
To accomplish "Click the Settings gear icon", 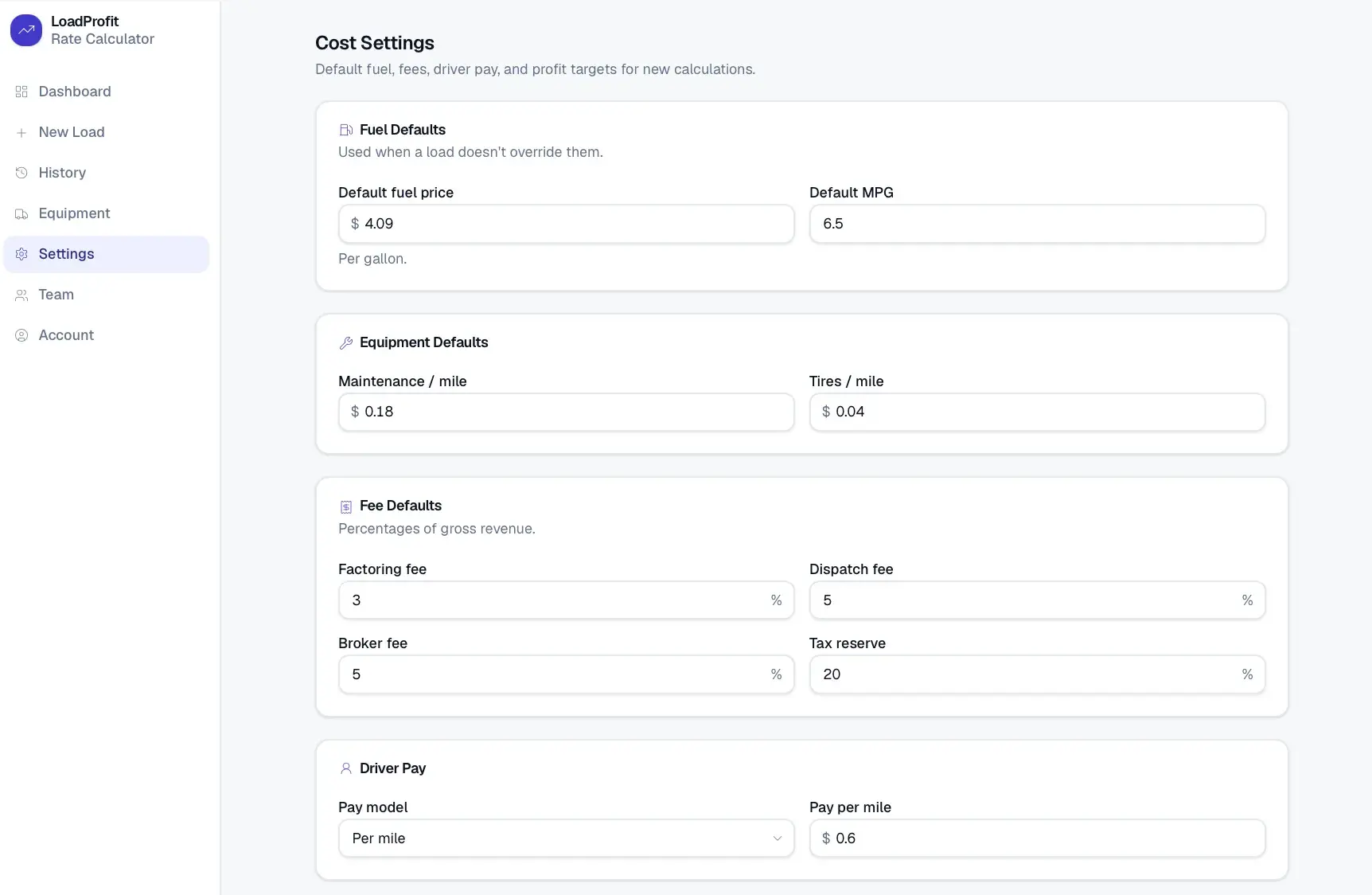I will 21,254.
